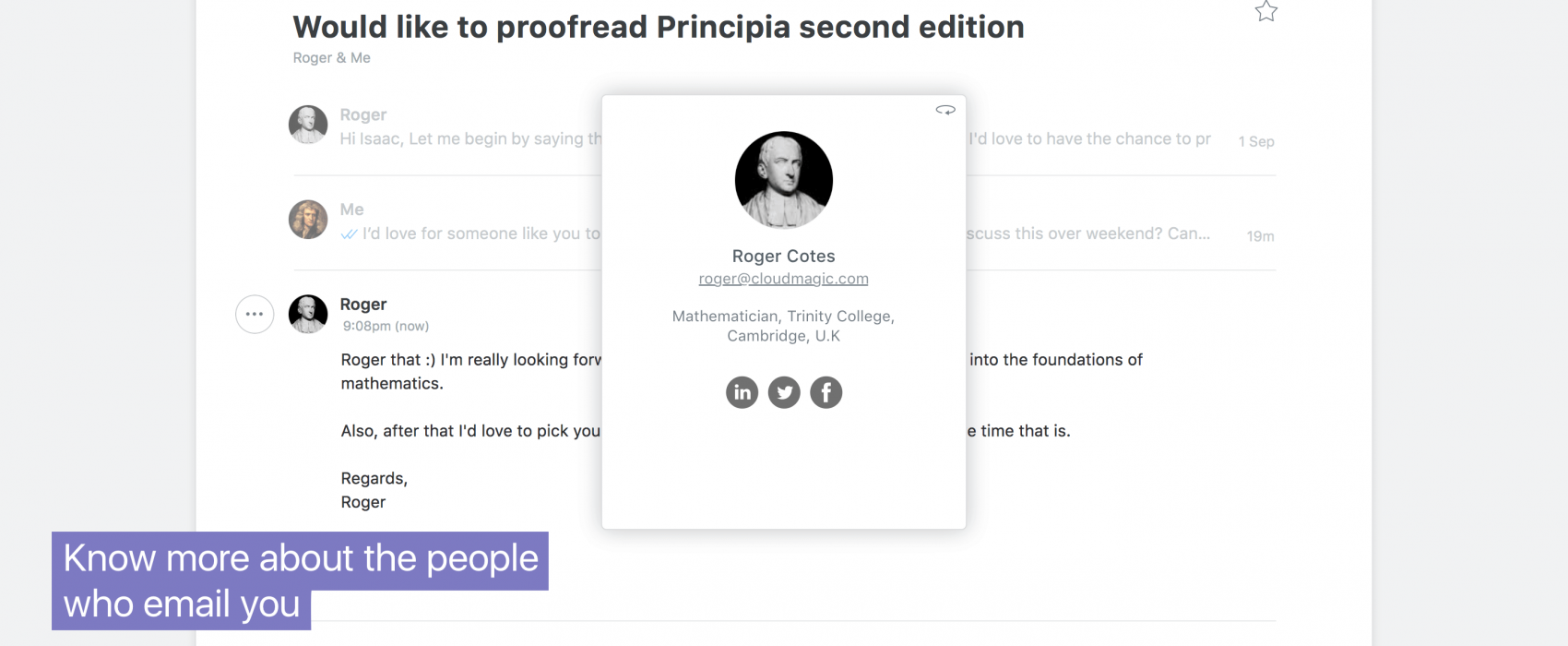This screenshot has height=646, width=1568.
Task: Click the roger@cloudmagic.com email link
Action: 783,279
